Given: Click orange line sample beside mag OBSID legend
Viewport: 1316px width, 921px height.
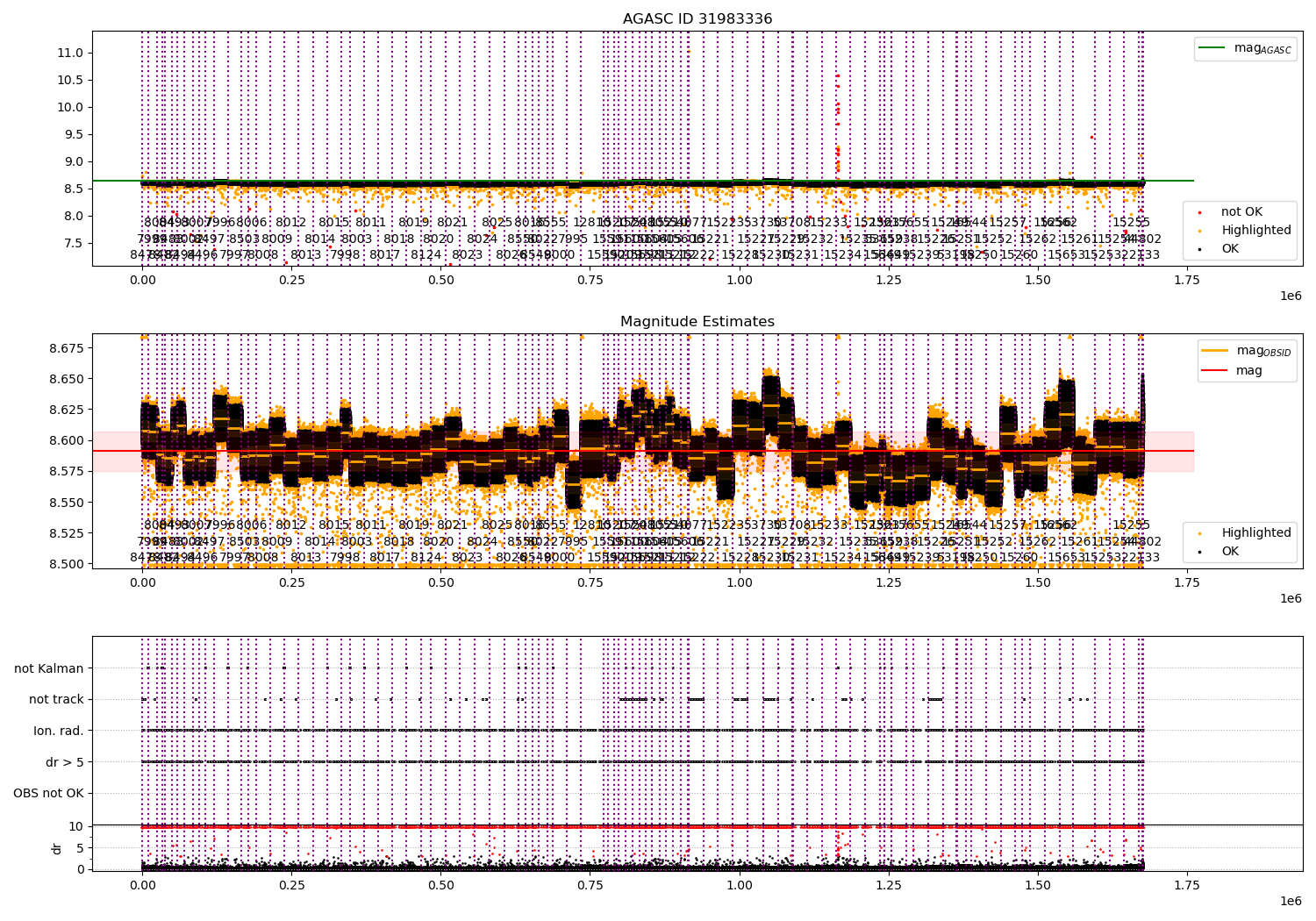Looking at the screenshot, I should click(x=1215, y=351).
